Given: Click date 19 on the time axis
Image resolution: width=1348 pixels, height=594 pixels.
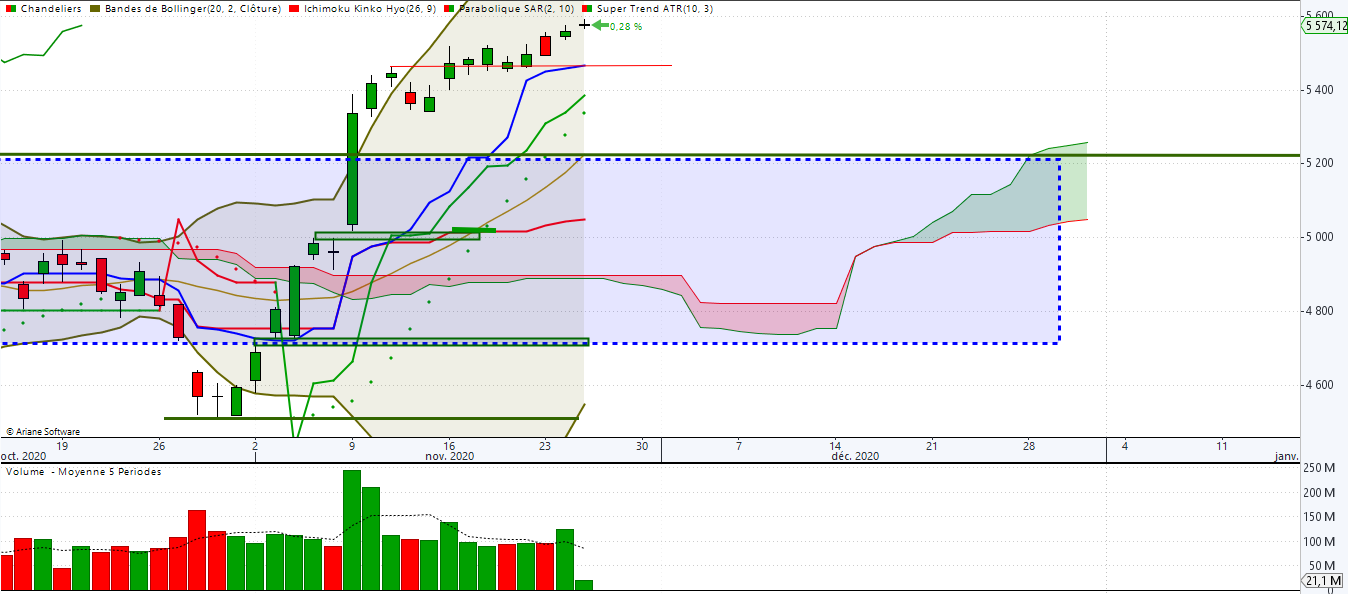Looking at the screenshot, I should (x=62, y=446).
